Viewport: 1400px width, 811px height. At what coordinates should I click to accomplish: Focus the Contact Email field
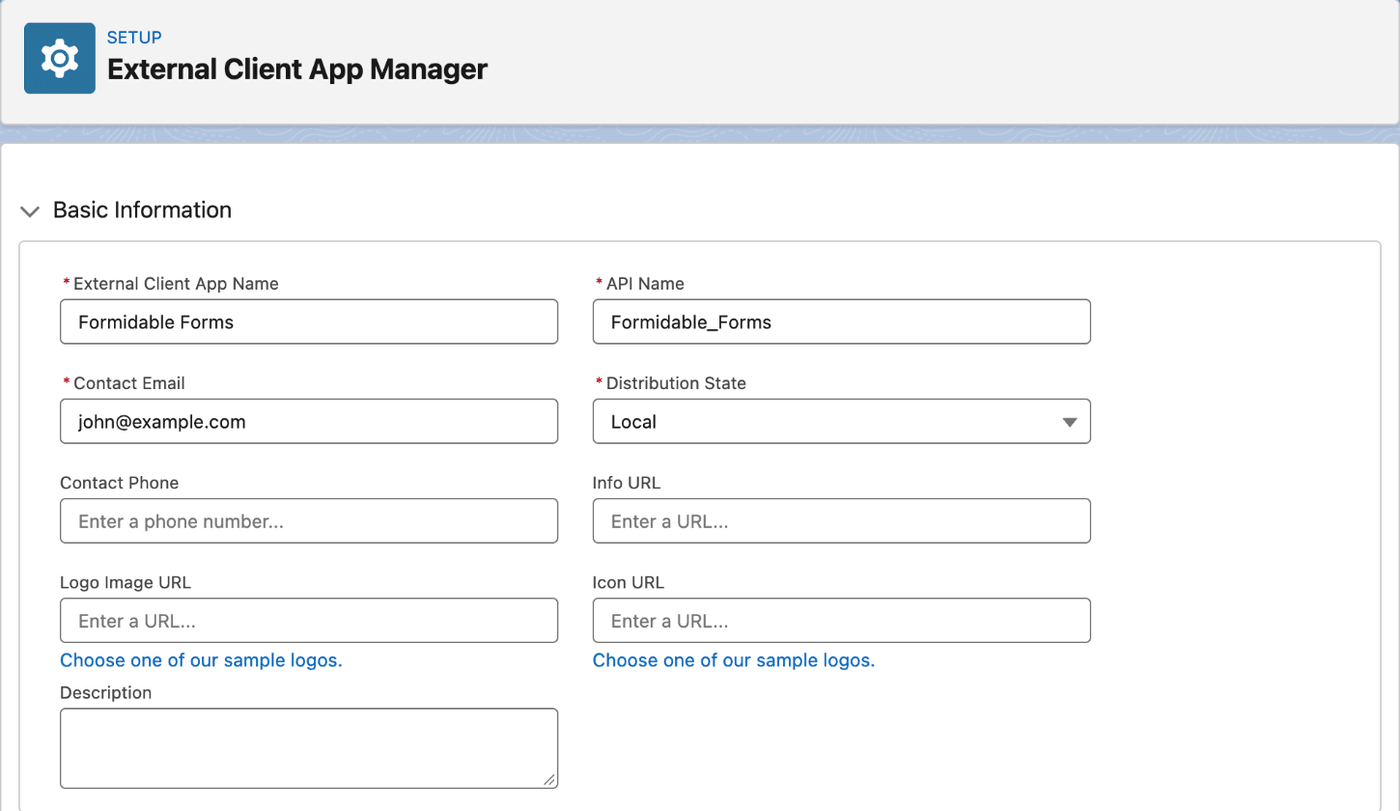click(309, 422)
